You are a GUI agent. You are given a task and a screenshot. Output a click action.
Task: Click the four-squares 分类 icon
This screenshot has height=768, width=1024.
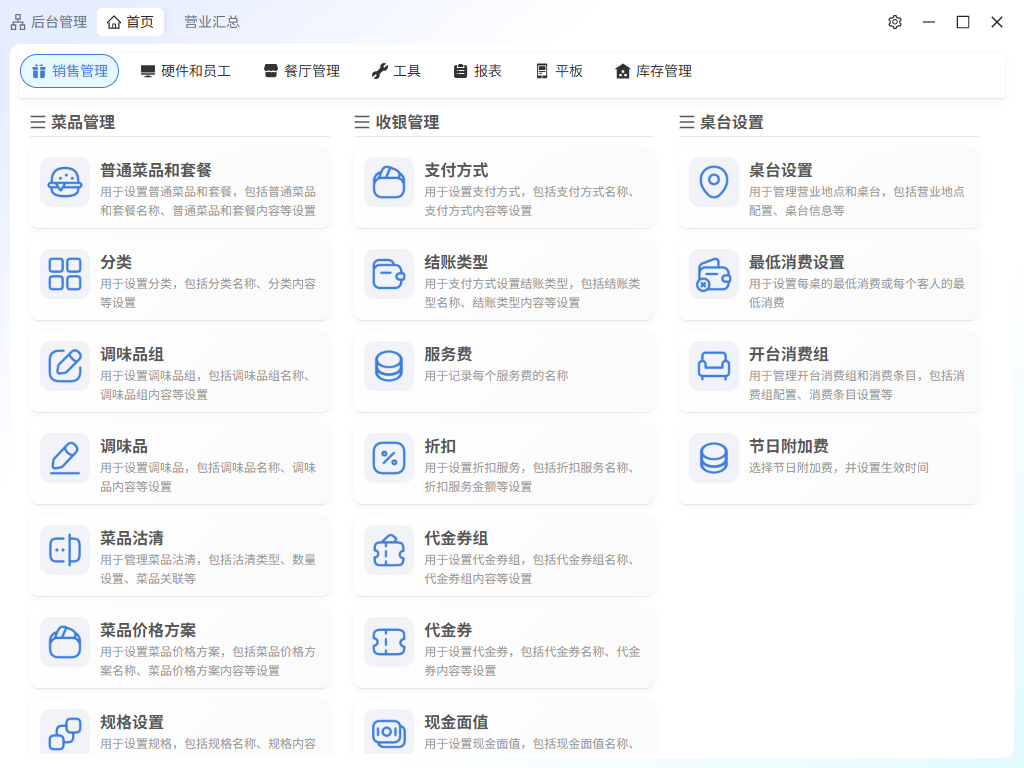tap(65, 274)
